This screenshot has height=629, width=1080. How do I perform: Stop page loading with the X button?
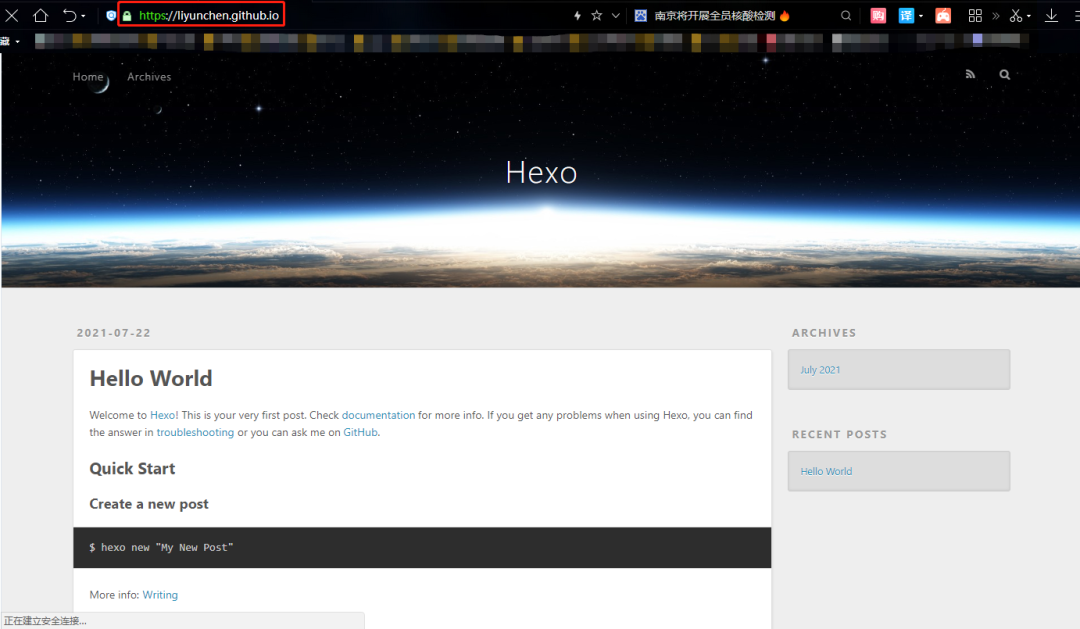tap(12, 15)
